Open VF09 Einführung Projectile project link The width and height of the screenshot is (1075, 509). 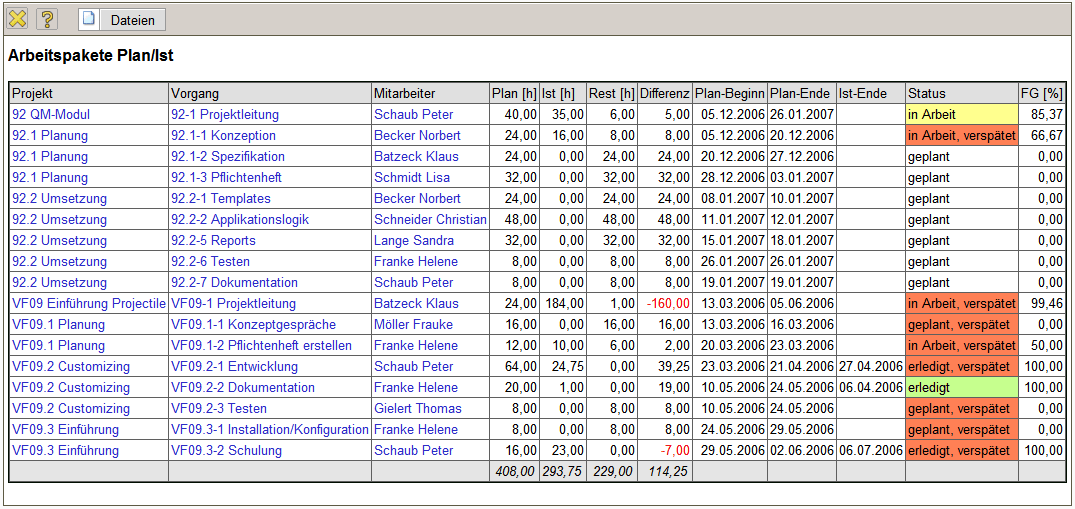[x=88, y=304]
